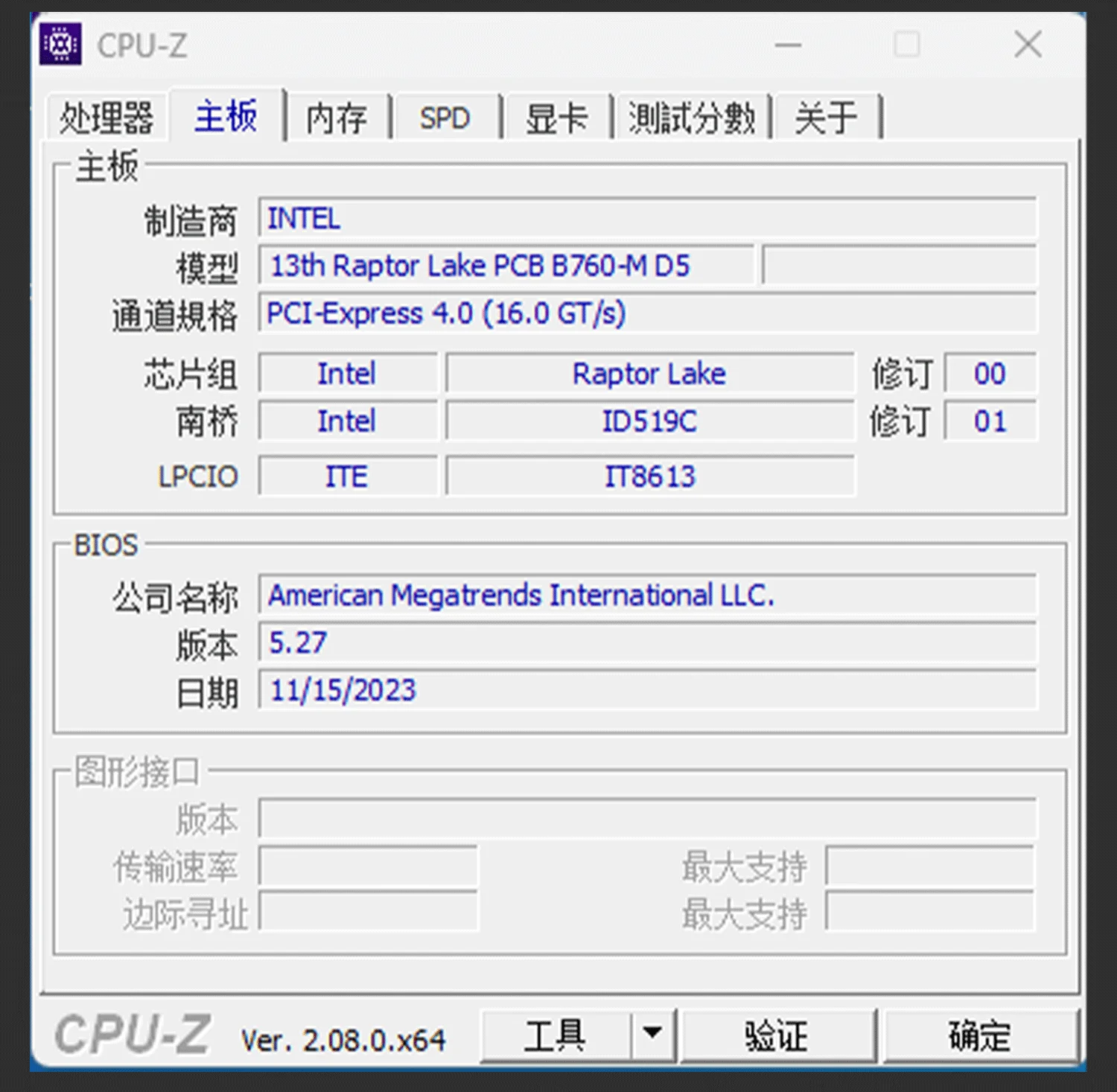Click the 芯片组 label
Image resolution: width=1117 pixels, height=1092 pixels.
point(191,374)
